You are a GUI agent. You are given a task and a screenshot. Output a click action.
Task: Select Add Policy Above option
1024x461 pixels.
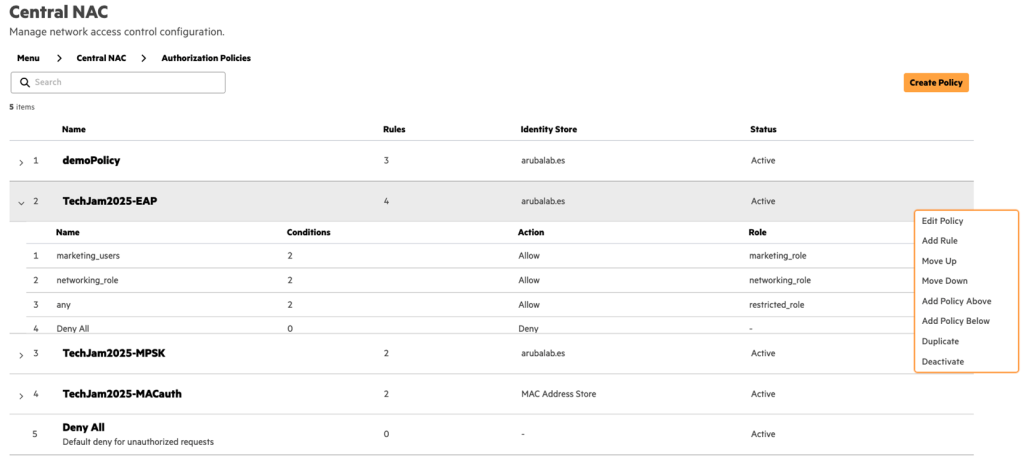(956, 301)
